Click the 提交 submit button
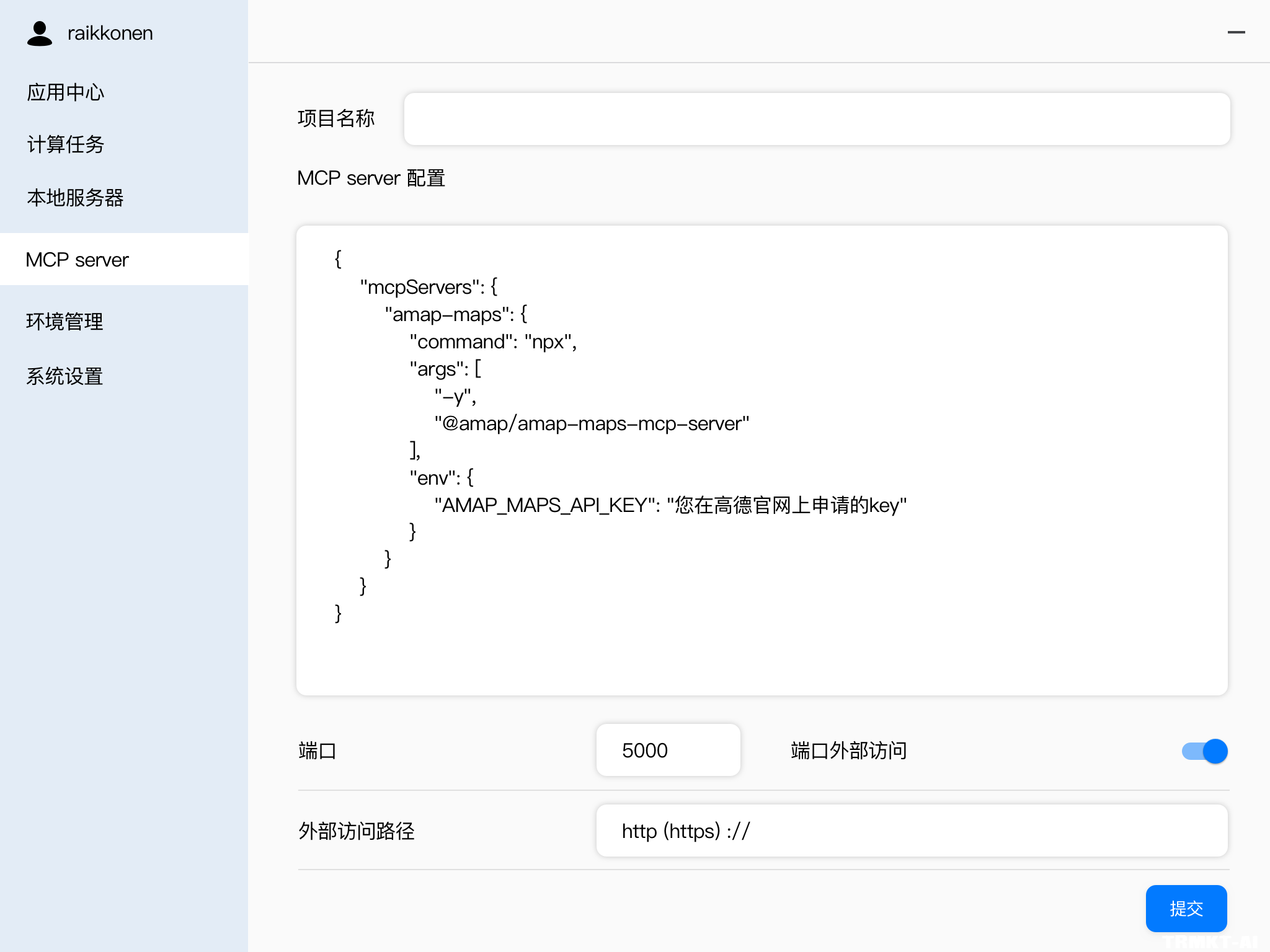This screenshot has width=1270, height=952. click(x=1186, y=909)
